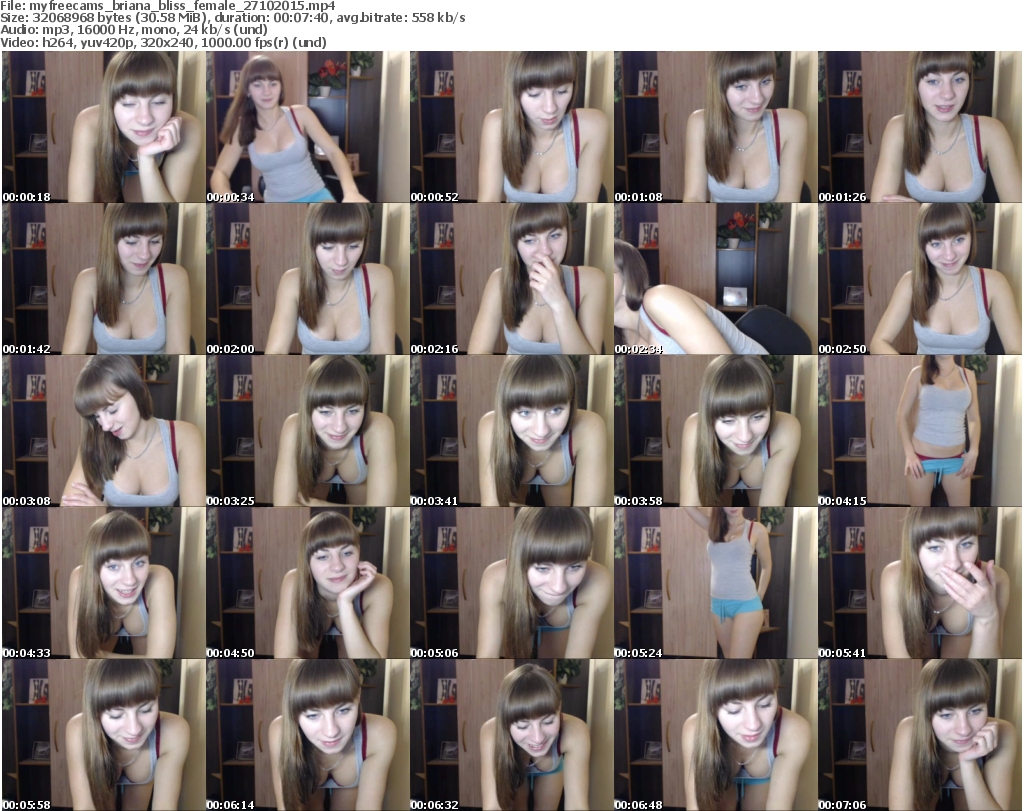Choose the frame captured at 00:01:08
The height and width of the screenshot is (811, 1024).
(x=716, y=127)
